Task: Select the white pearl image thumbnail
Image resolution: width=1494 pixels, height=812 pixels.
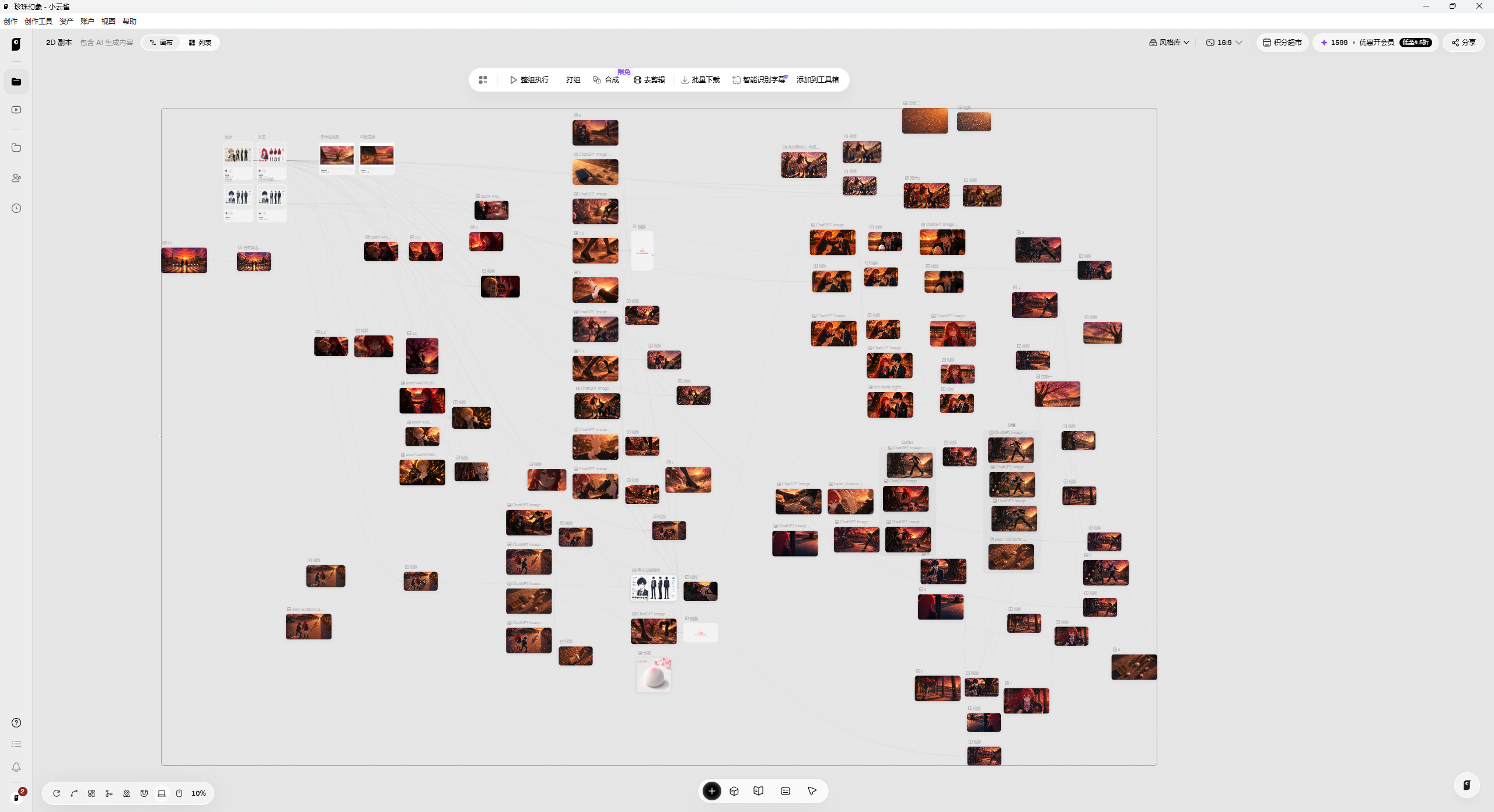Action: tap(654, 675)
